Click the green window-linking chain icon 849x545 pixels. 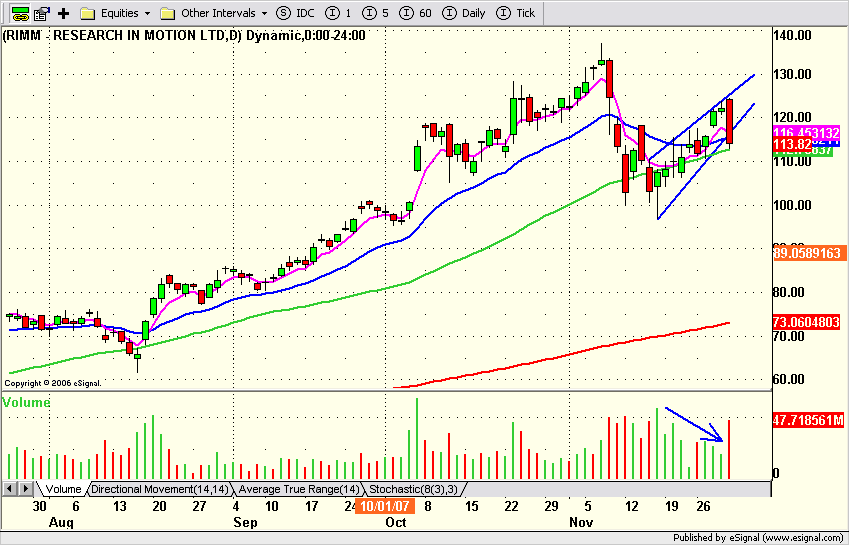click(20, 13)
